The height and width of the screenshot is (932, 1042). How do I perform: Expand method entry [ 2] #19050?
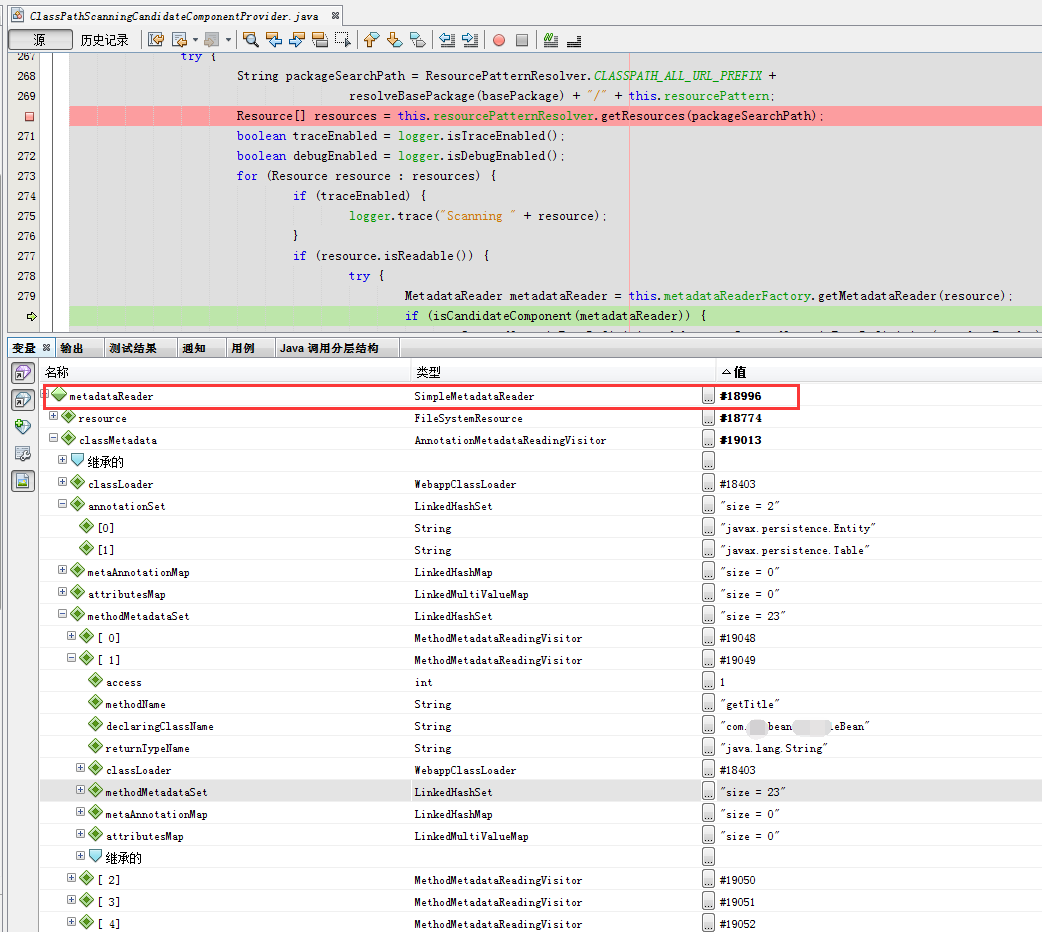[72, 878]
